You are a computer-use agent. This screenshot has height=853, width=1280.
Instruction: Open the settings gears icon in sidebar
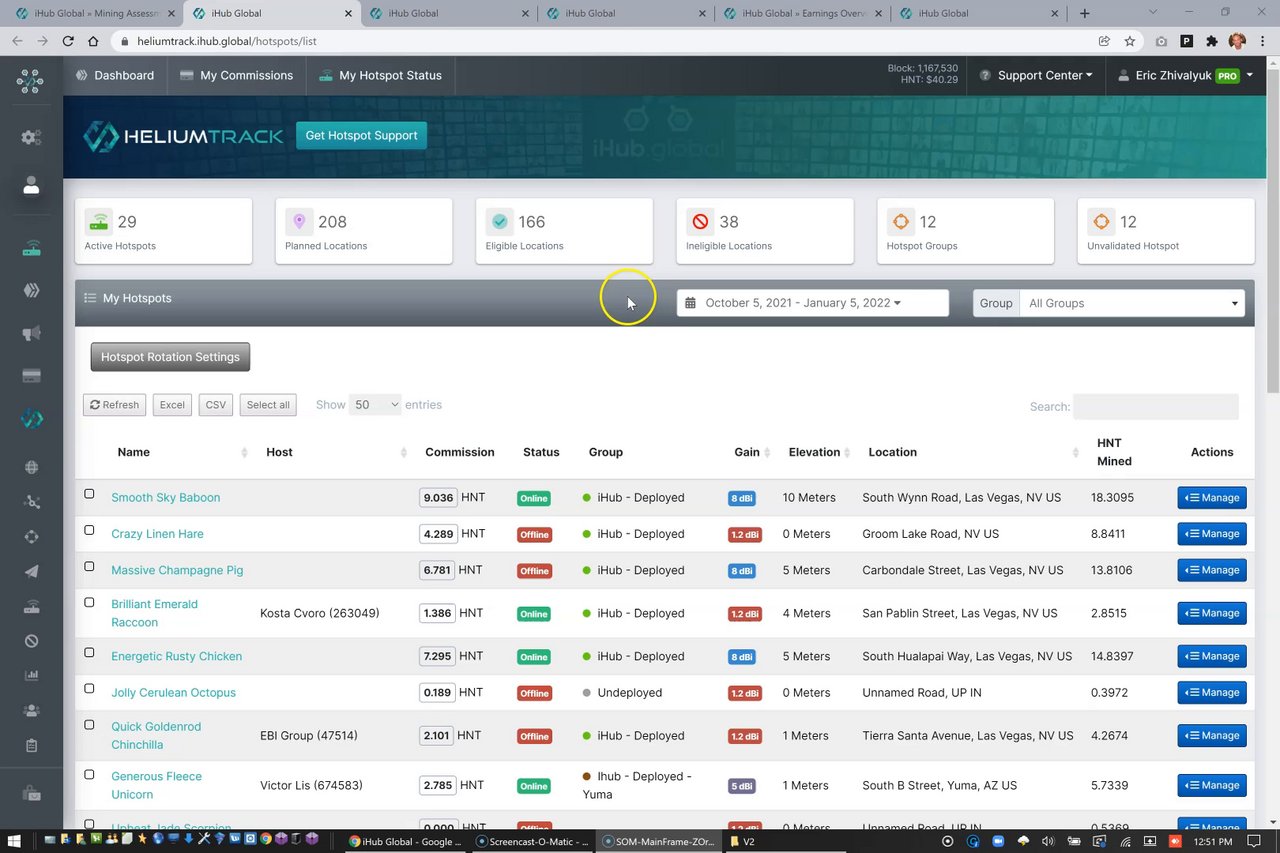pyautogui.click(x=31, y=138)
